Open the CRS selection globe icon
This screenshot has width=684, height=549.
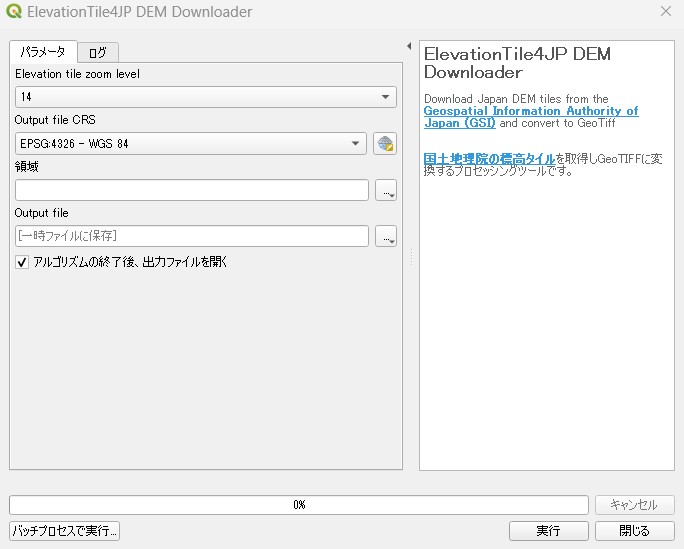tap(385, 143)
